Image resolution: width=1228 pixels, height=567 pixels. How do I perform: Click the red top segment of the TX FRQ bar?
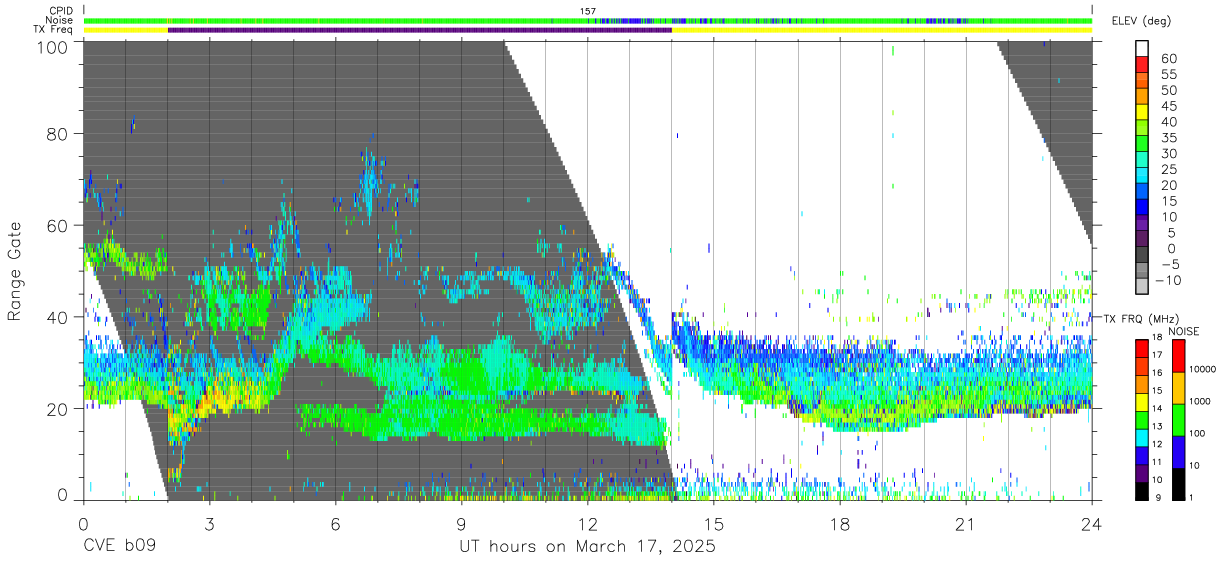(x=1142, y=349)
